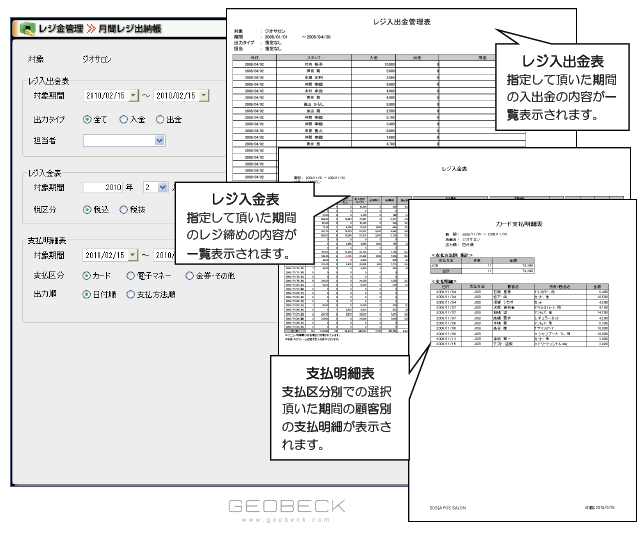This screenshot has height=533, width=644.
Task: Select カード as payment category
Action: [88, 274]
